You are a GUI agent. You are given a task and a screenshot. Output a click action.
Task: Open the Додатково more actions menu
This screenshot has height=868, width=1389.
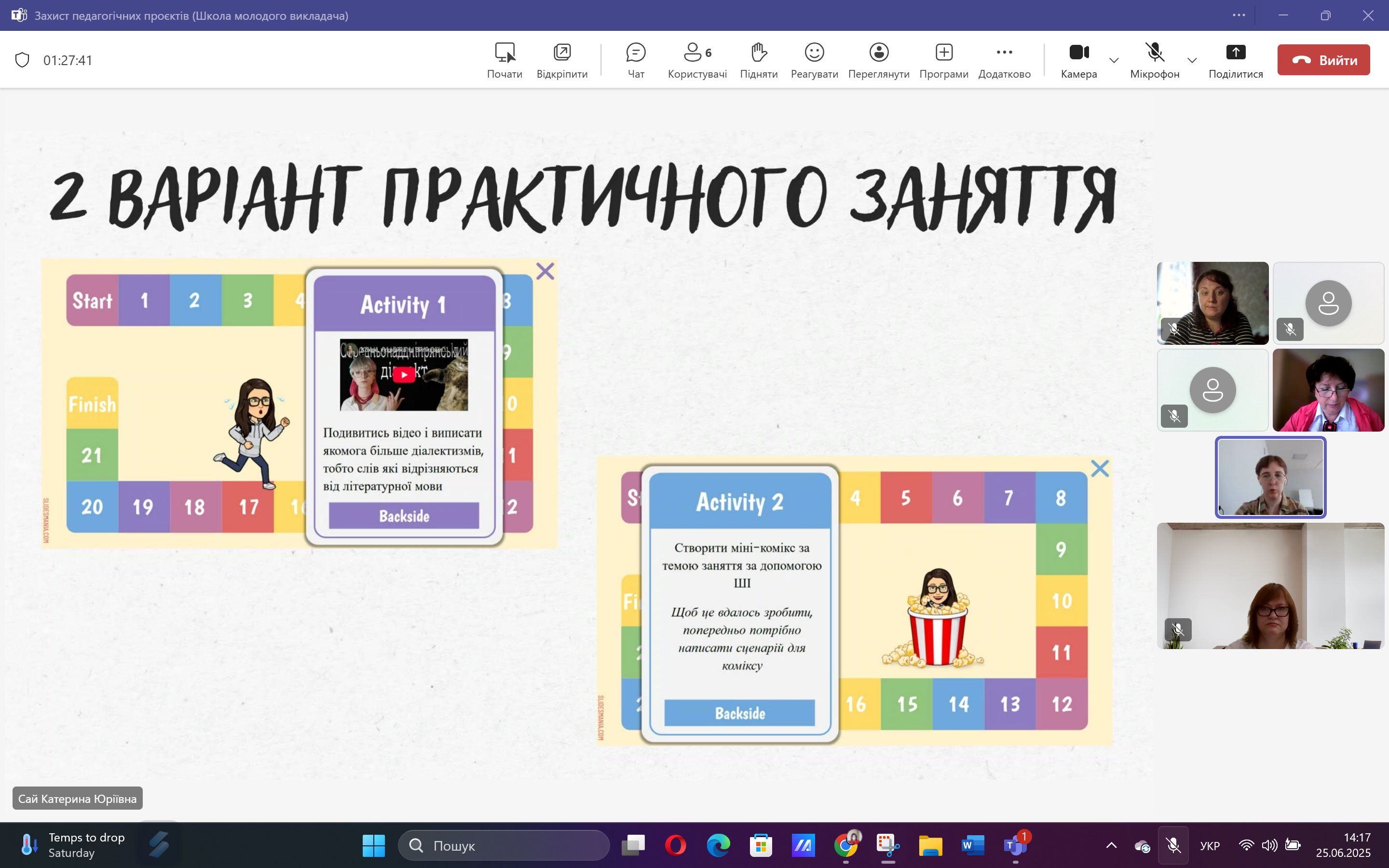1004,60
